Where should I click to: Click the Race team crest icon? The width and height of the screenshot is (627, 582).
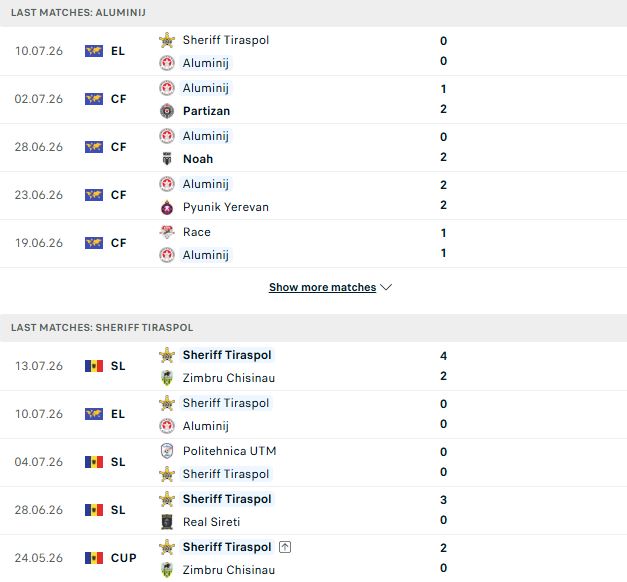click(167, 232)
